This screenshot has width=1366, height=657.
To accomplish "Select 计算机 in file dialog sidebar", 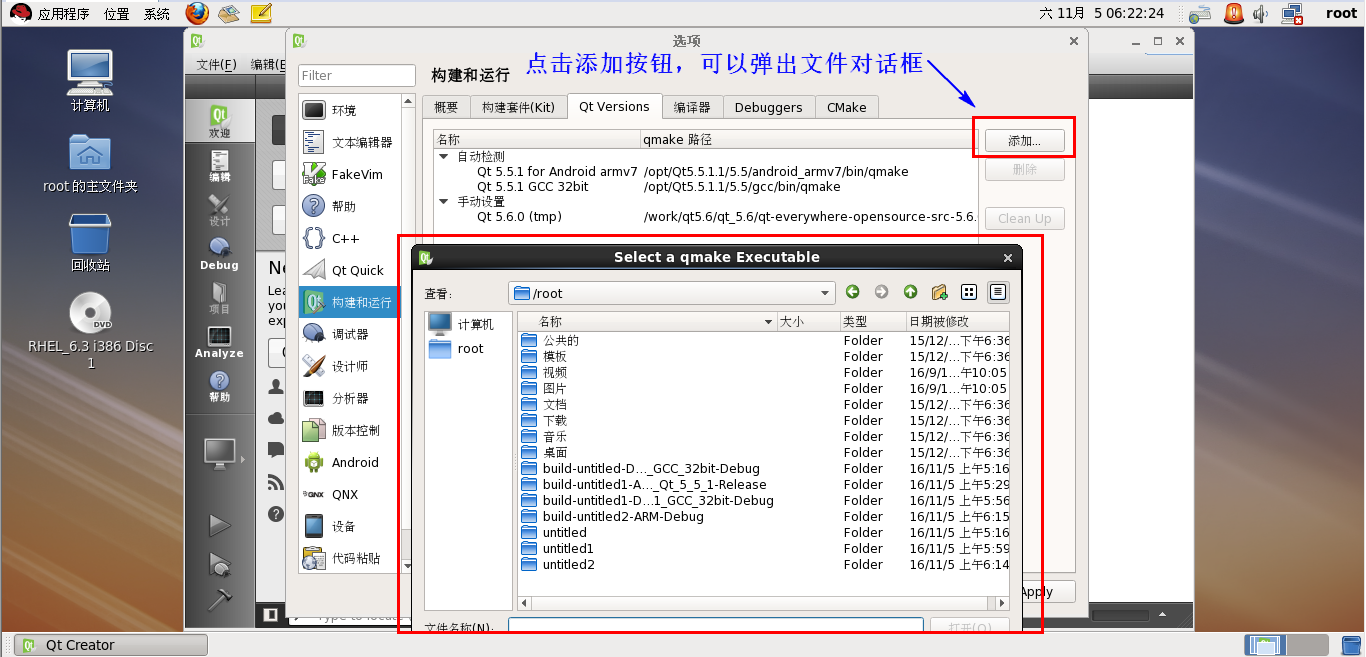I will click(x=467, y=324).
